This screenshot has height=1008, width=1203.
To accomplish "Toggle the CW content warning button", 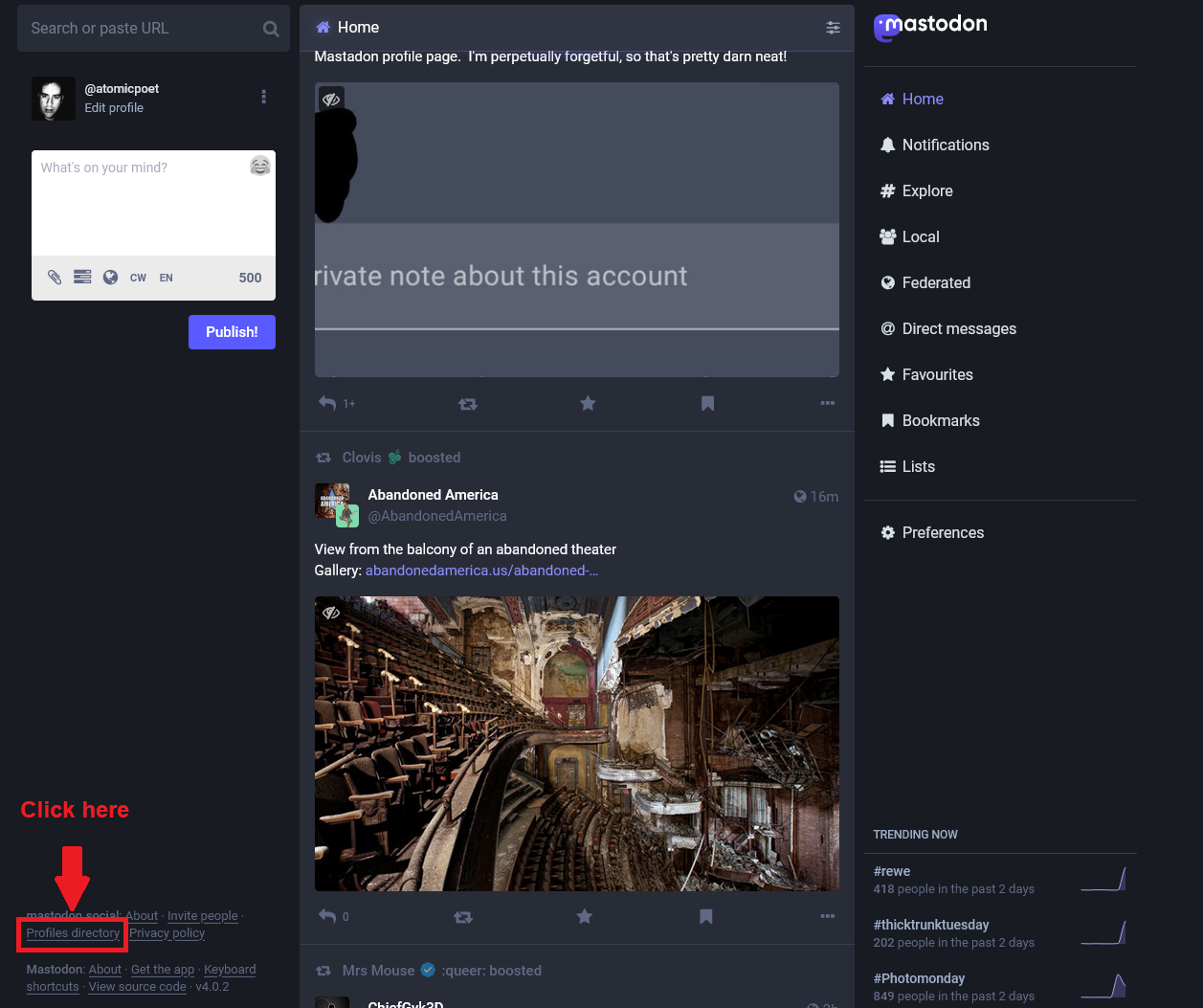I will [138, 278].
